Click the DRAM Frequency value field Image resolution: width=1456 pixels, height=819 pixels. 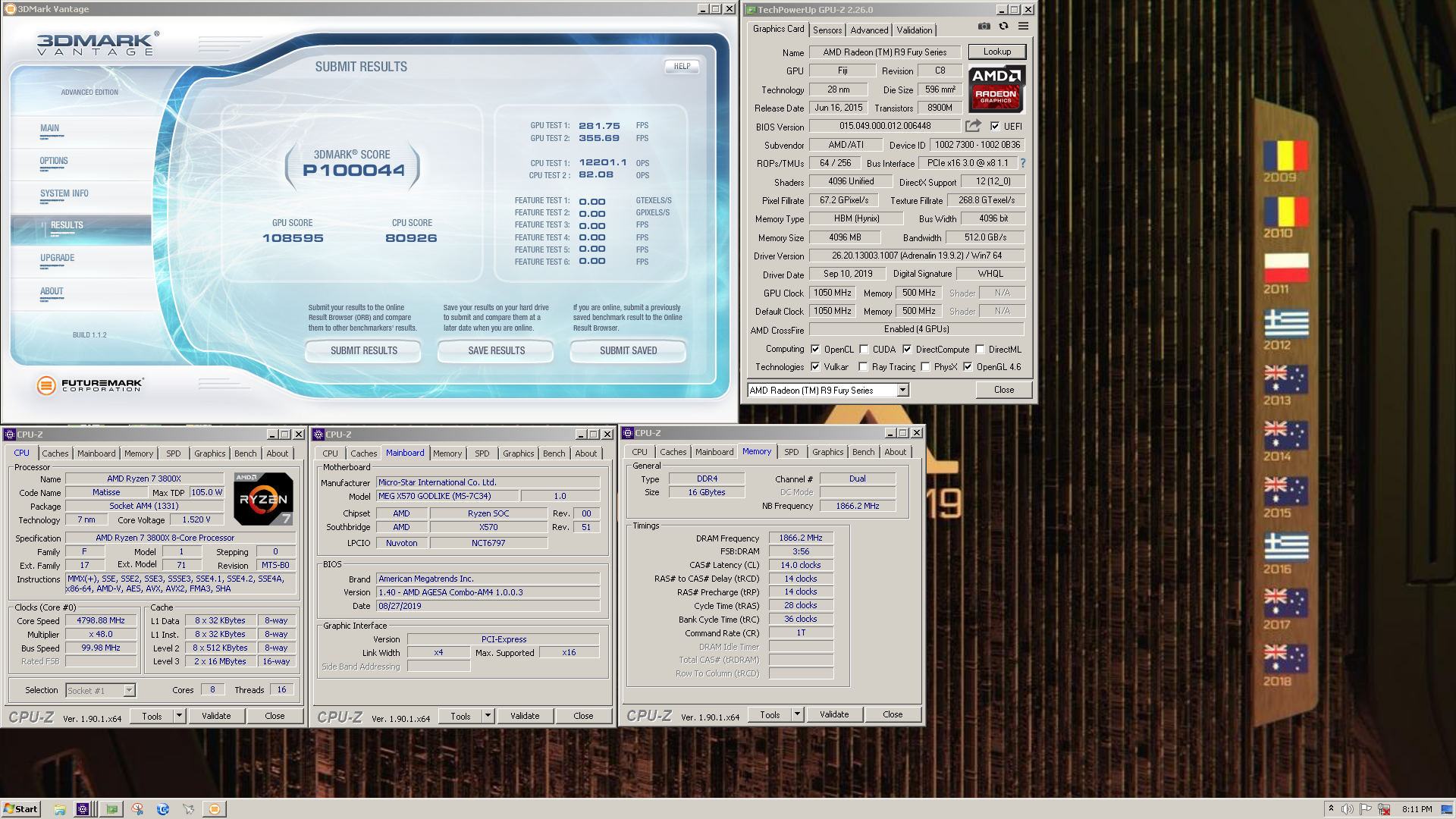pyautogui.click(x=801, y=538)
